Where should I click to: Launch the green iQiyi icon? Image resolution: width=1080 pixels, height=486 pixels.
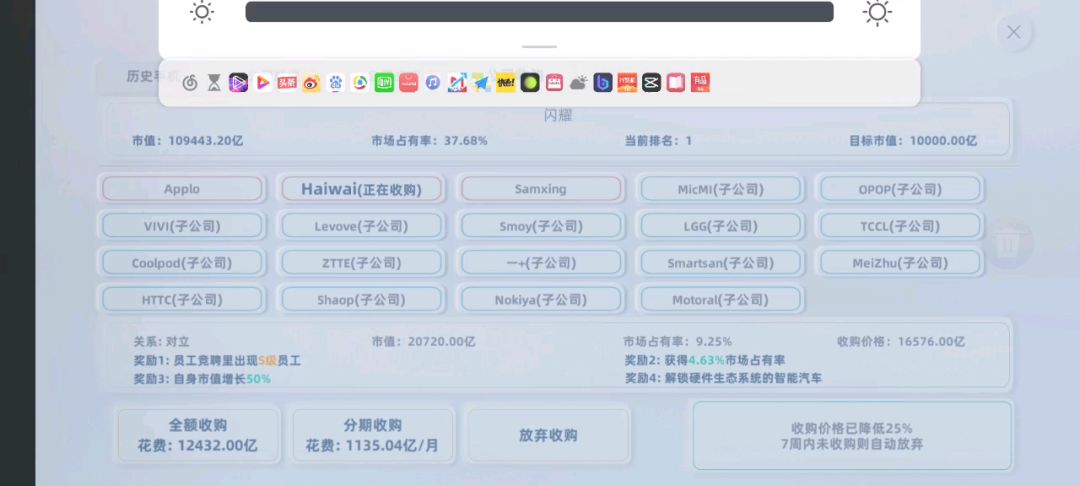(384, 83)
